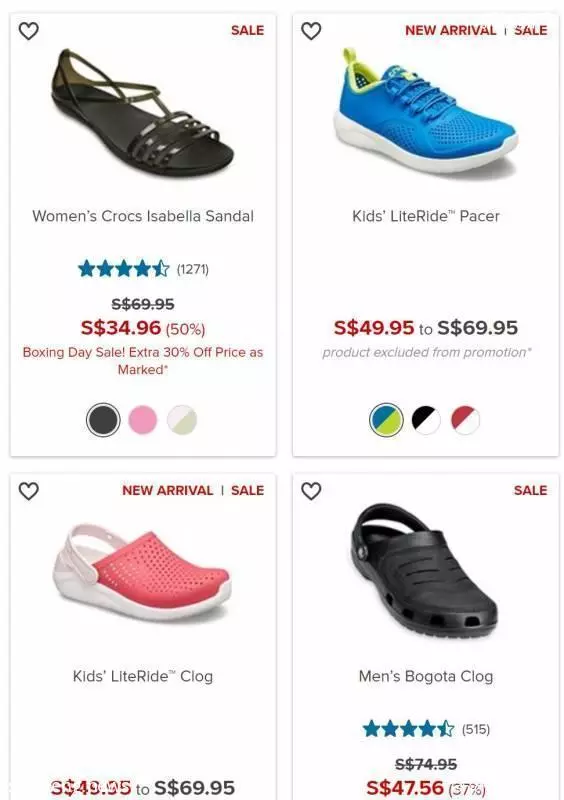Open Kids' LiteRide Pacer title link
Screen dimensions: 564x800
click(426, 216)
